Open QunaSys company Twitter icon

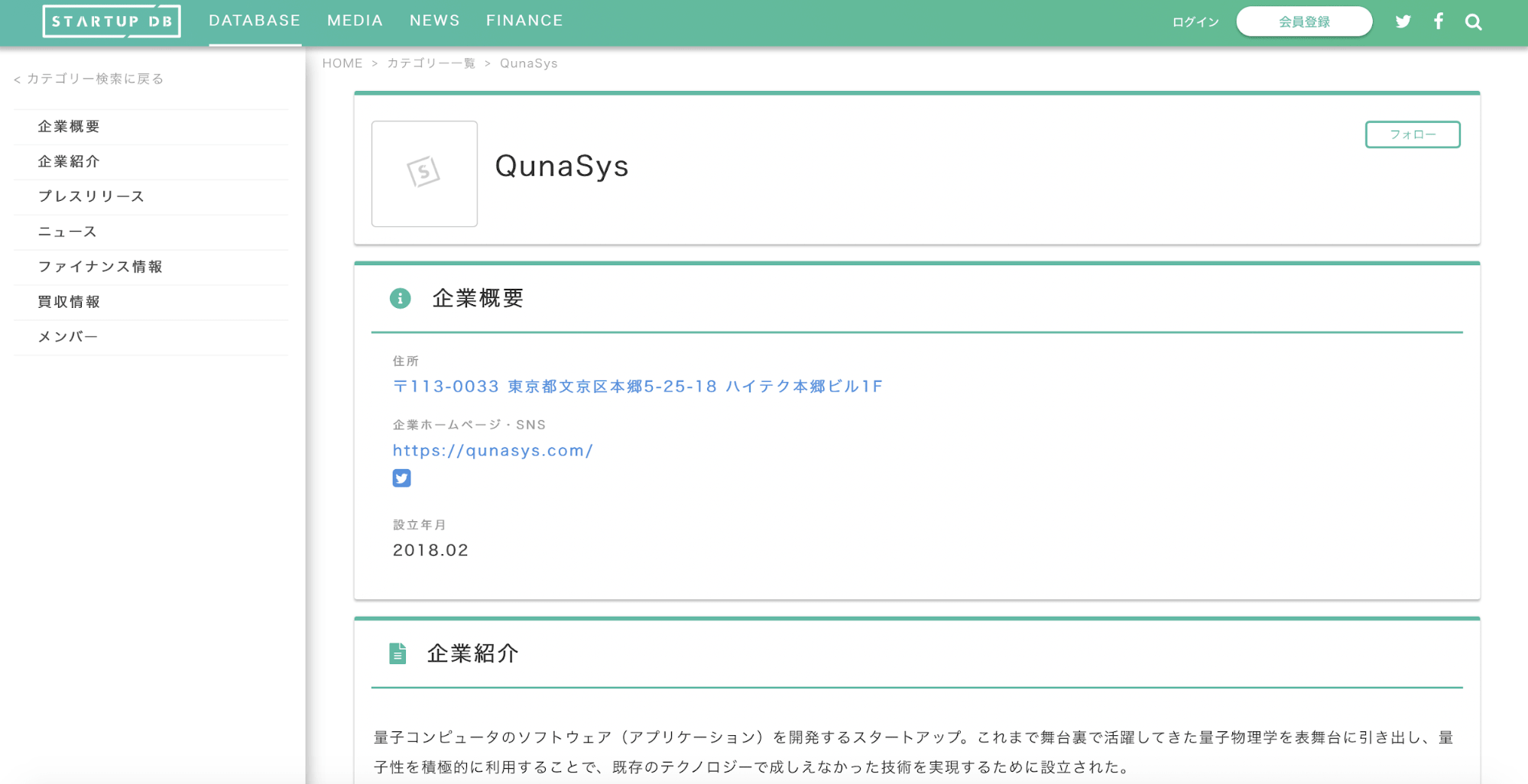pyautogui.click(x=401, y=478)
